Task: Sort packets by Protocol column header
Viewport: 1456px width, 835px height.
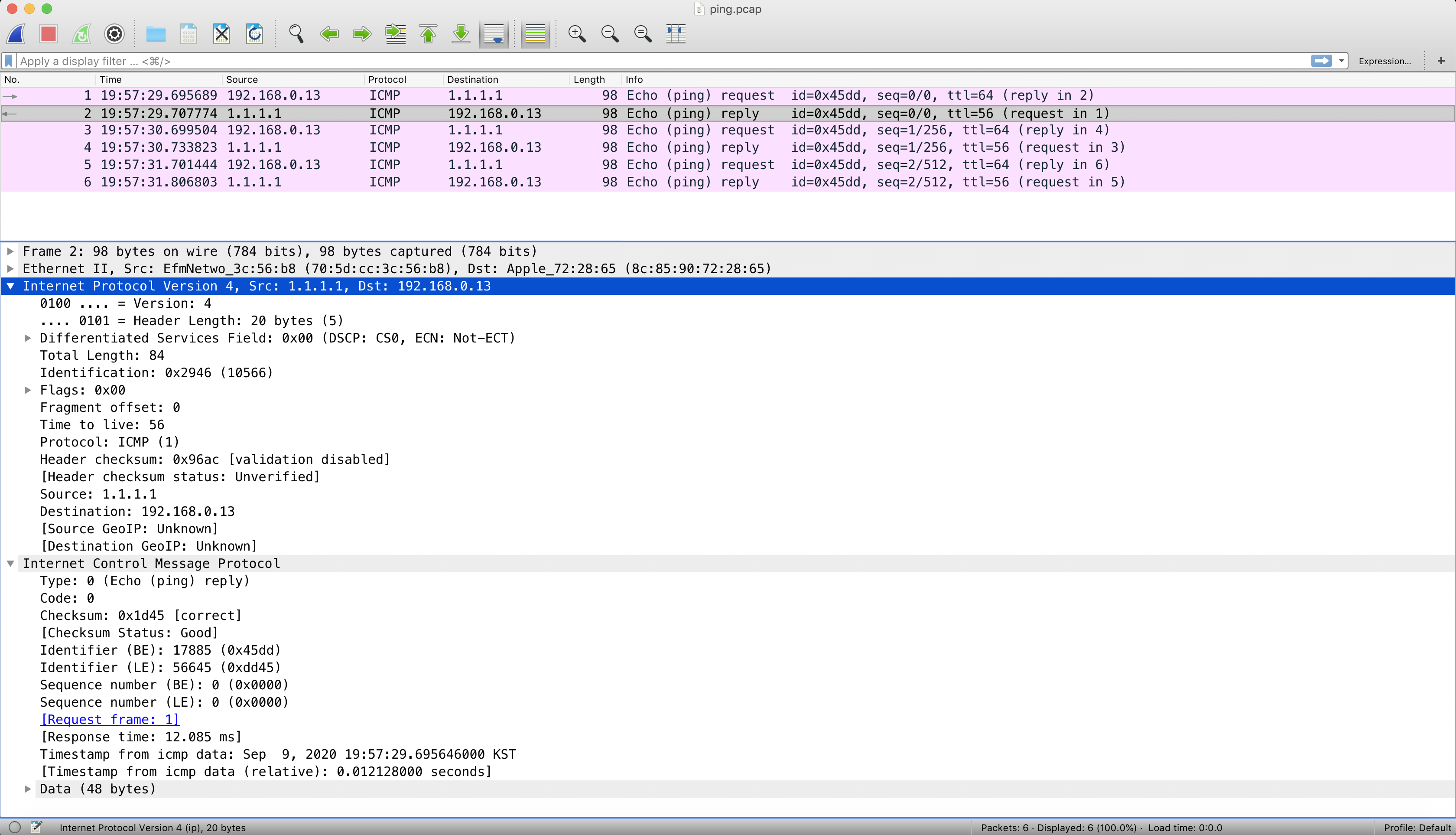Action: pos(387,80)
